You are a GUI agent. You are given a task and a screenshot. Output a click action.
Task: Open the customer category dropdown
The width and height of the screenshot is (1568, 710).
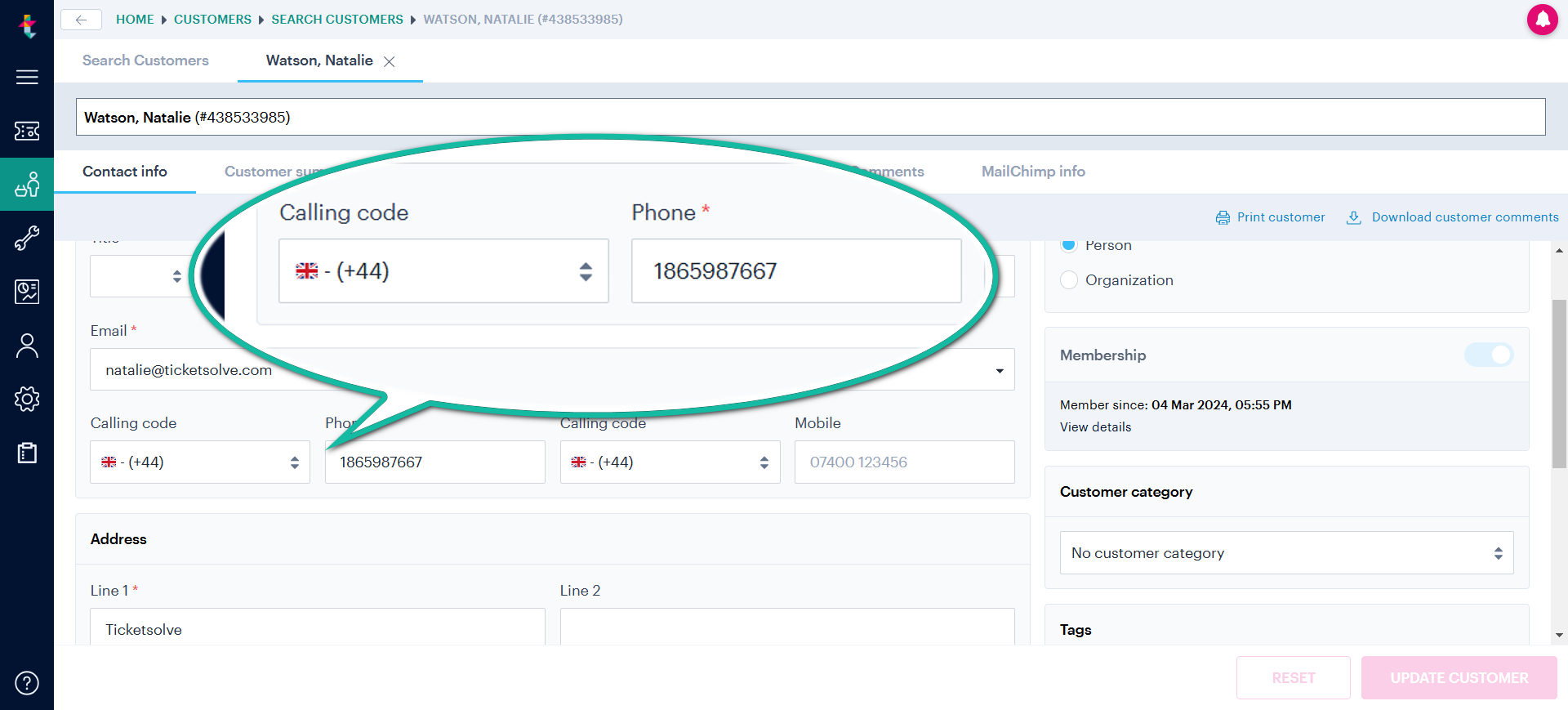click(1286, 553)
